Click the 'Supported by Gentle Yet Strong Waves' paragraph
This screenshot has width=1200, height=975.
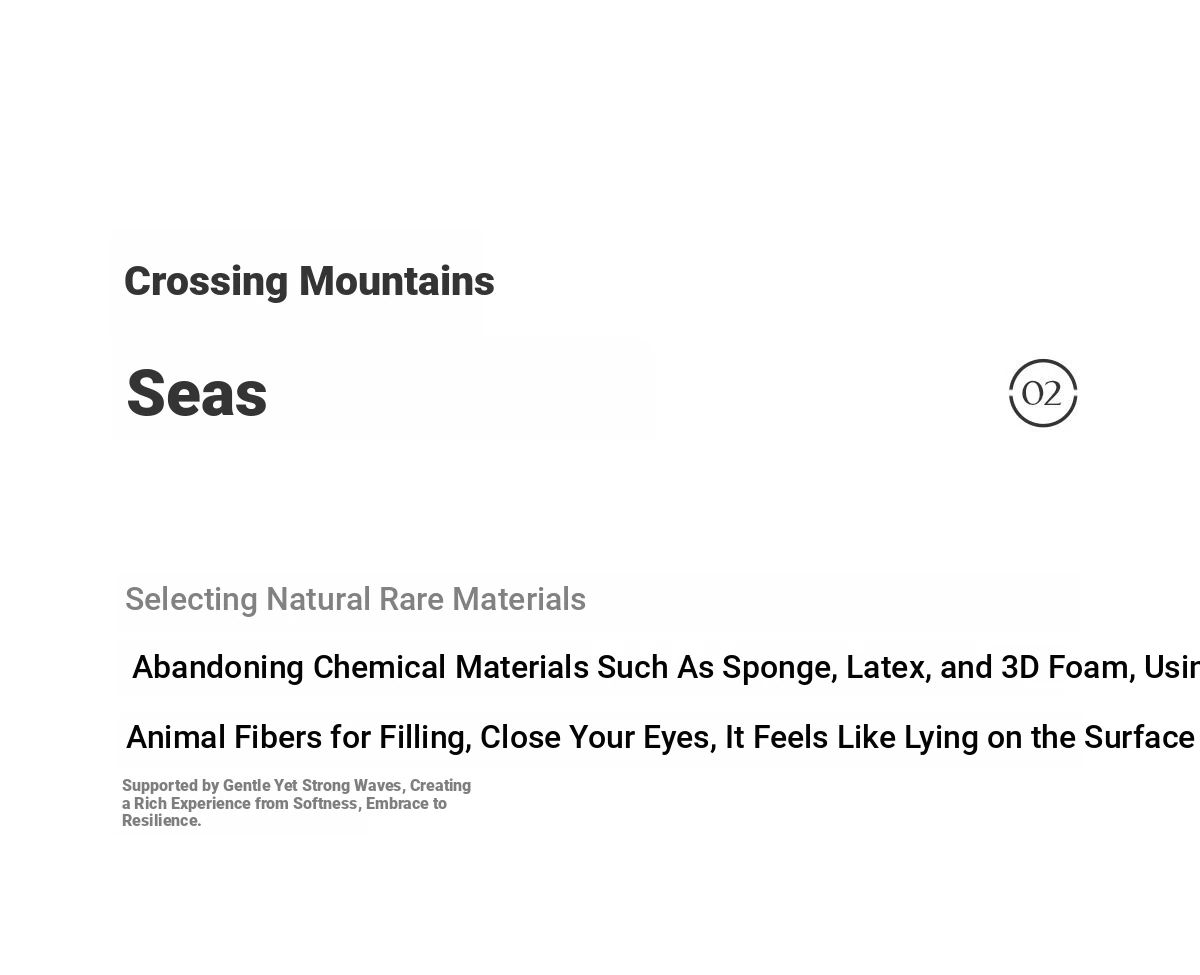296,803
